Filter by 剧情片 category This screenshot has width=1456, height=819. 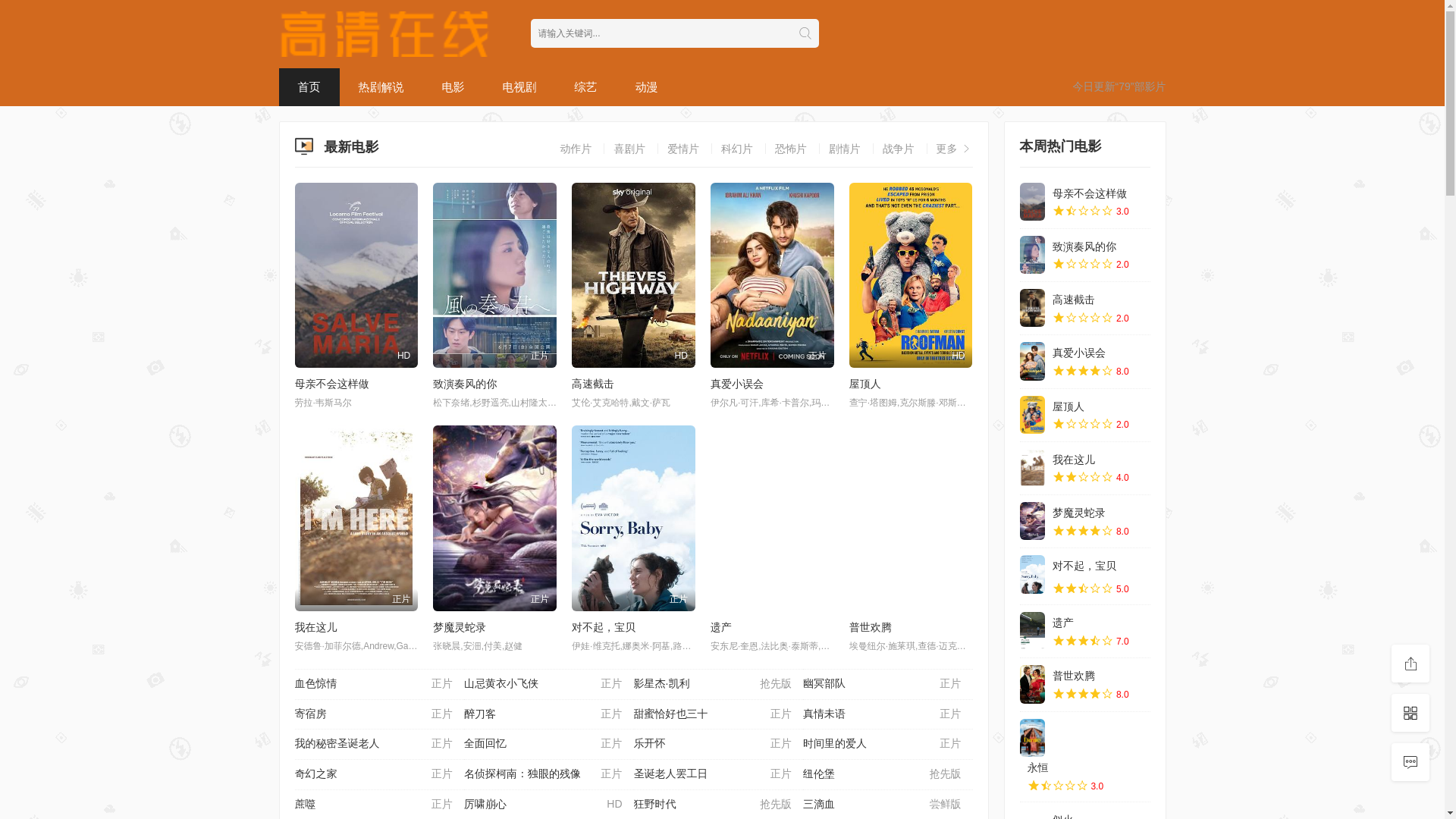[x=845, y=149]
